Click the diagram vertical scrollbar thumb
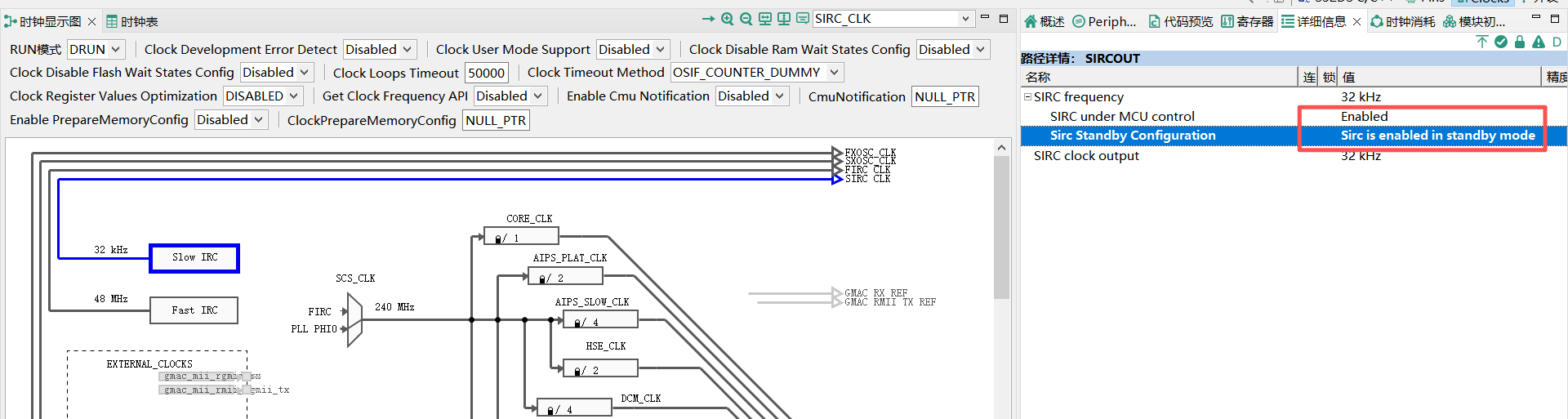 point(1001,228)
